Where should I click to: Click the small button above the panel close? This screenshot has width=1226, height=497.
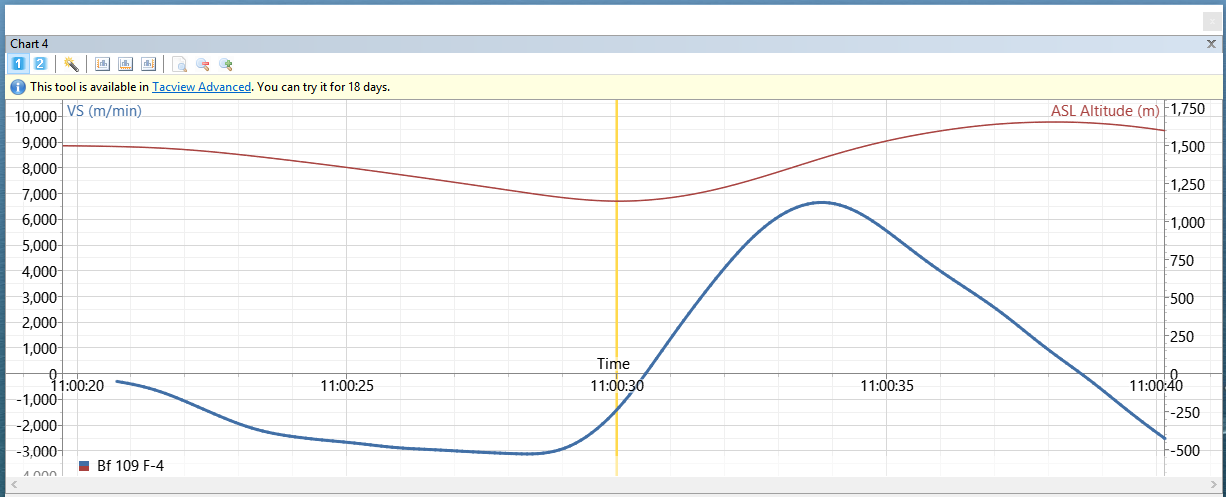(1211, 21)
